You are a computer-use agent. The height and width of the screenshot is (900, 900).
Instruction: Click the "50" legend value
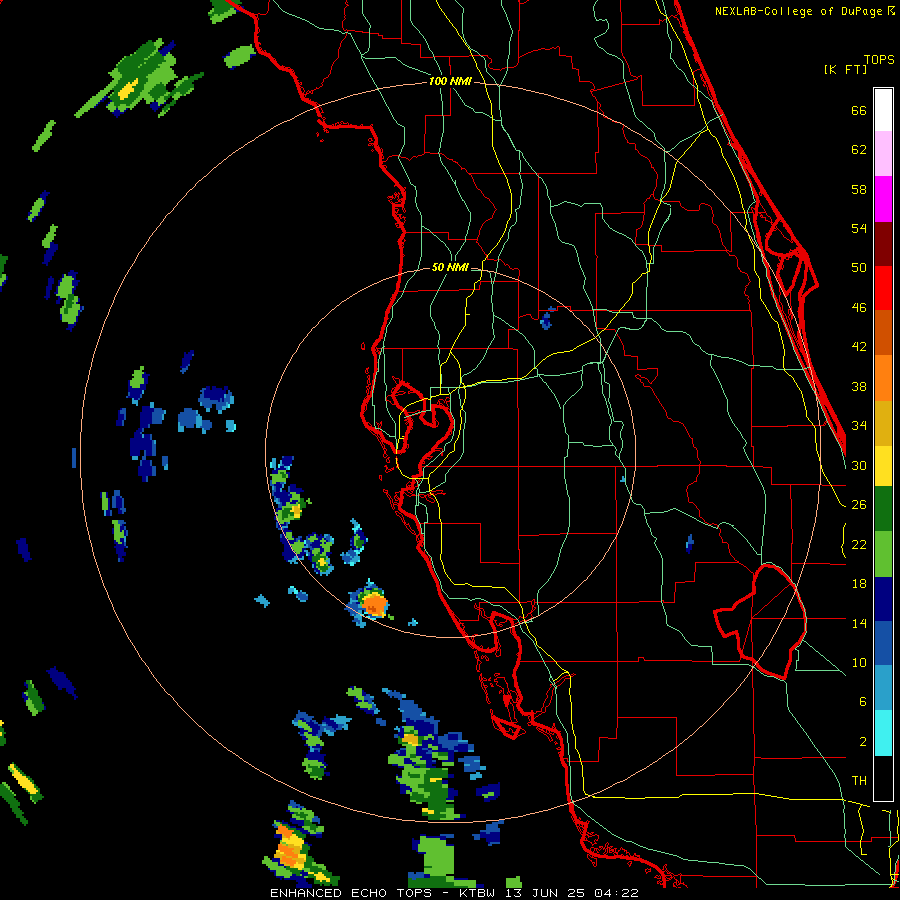[859, 267]
